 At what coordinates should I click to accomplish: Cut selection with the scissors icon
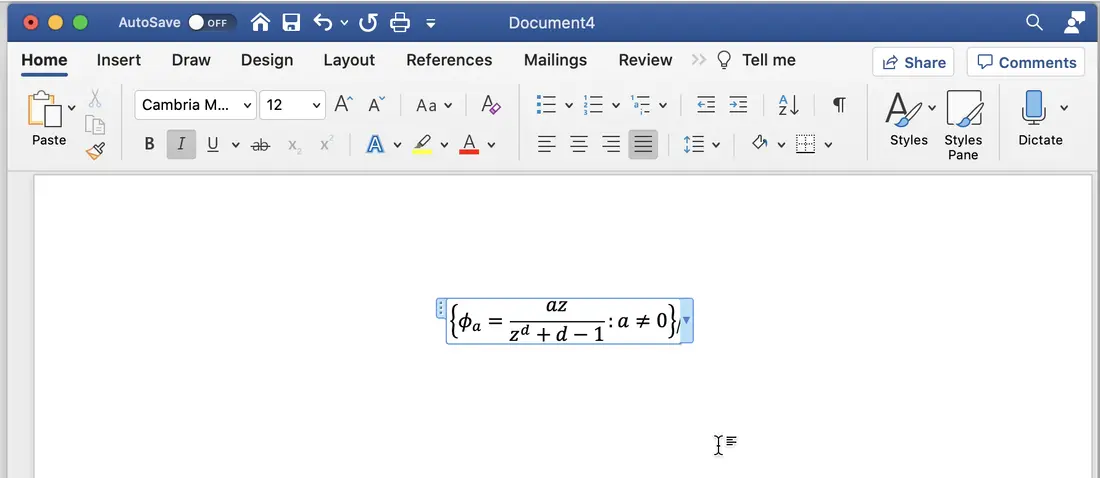click(95, 99)
